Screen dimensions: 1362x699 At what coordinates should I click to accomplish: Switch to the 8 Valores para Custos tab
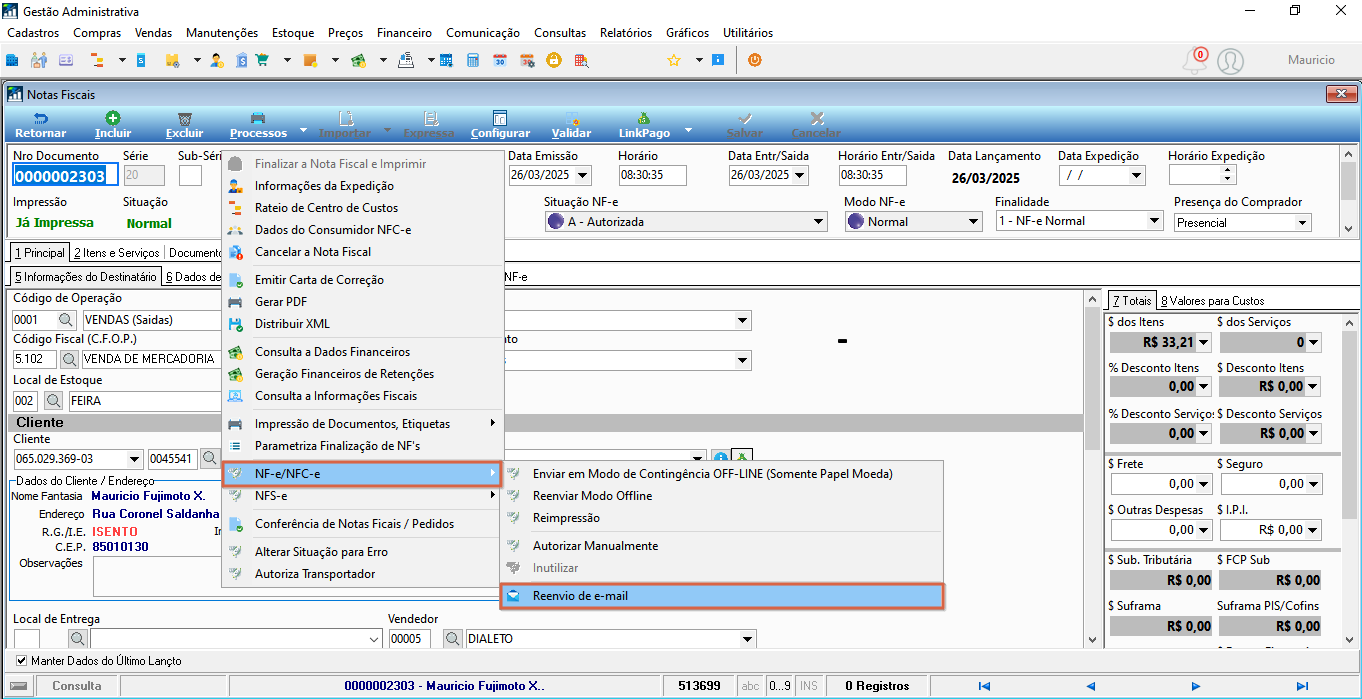[1212, 300]
